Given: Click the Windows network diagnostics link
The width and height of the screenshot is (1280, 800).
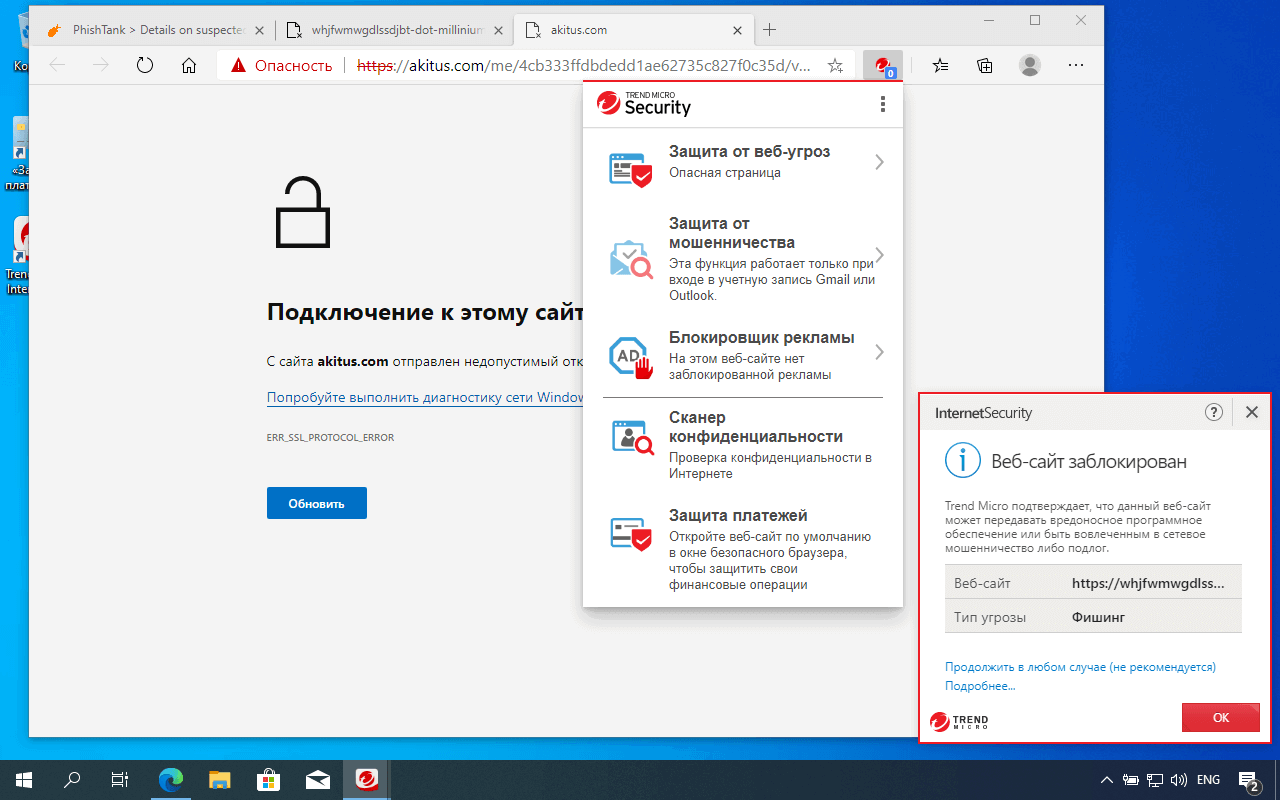Looking at the screenshot, I should pos(425,397).
